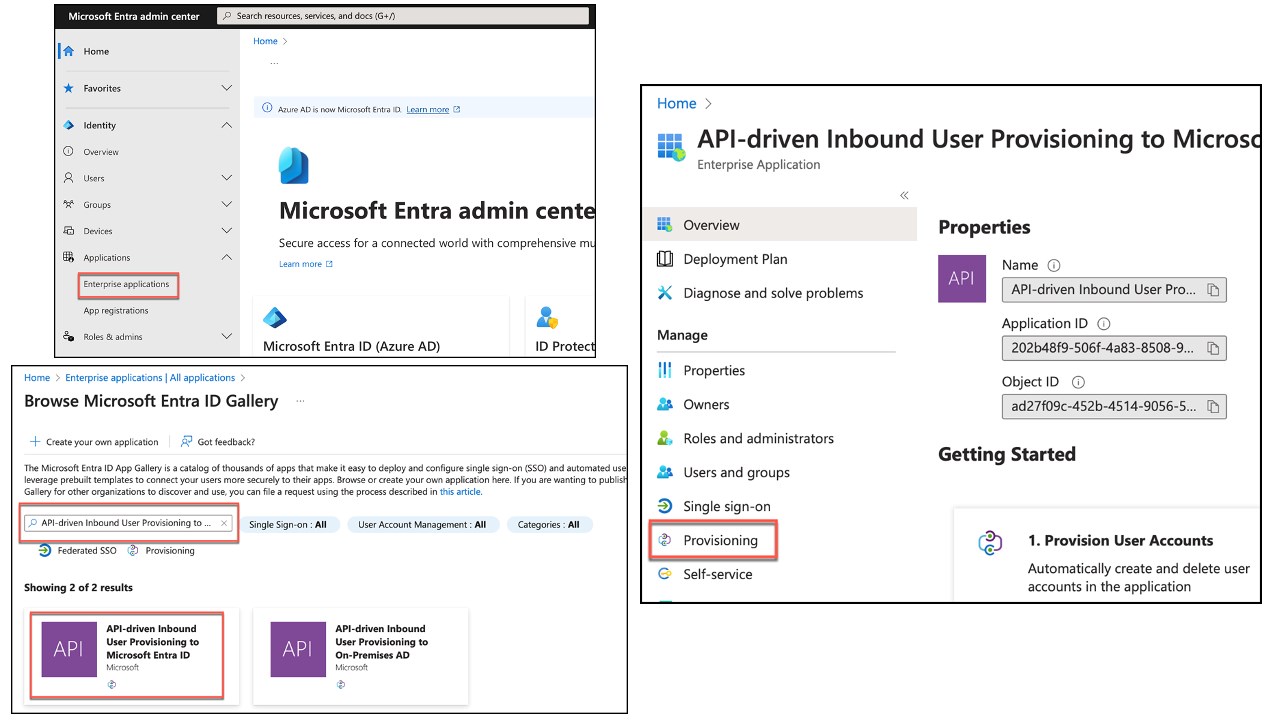
Task: Expand the Devices section chevron
Action: click(x=226, y=231)
